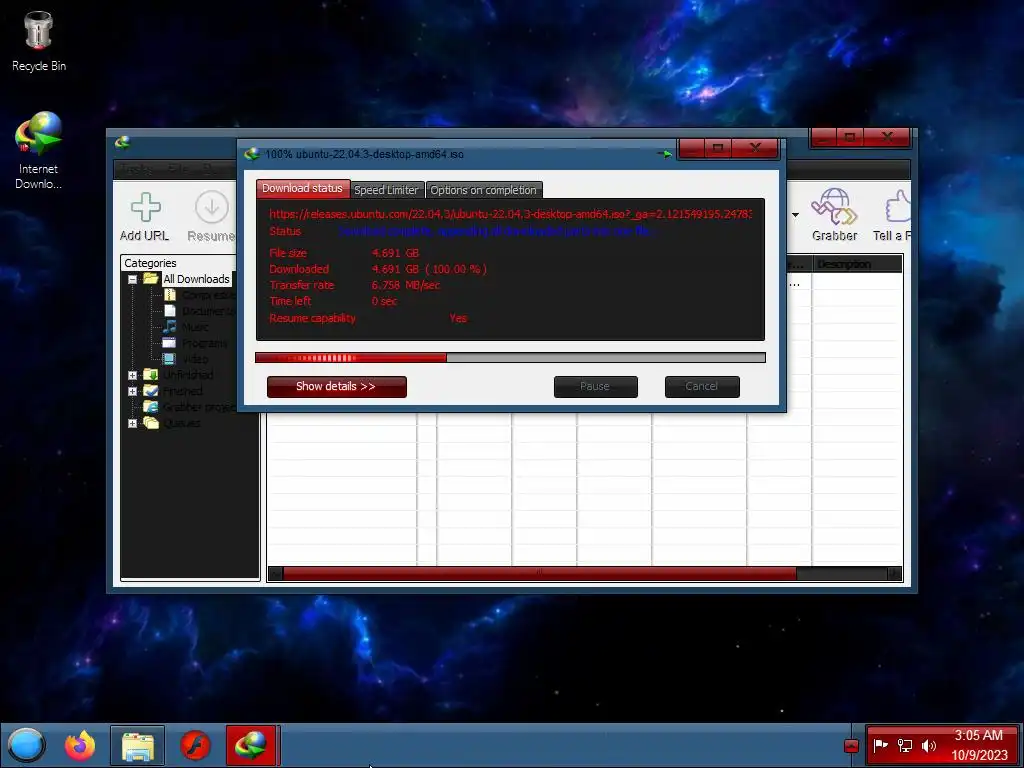Click the Pause button
Screen dimensions: 1024x768
coord(595,387)
